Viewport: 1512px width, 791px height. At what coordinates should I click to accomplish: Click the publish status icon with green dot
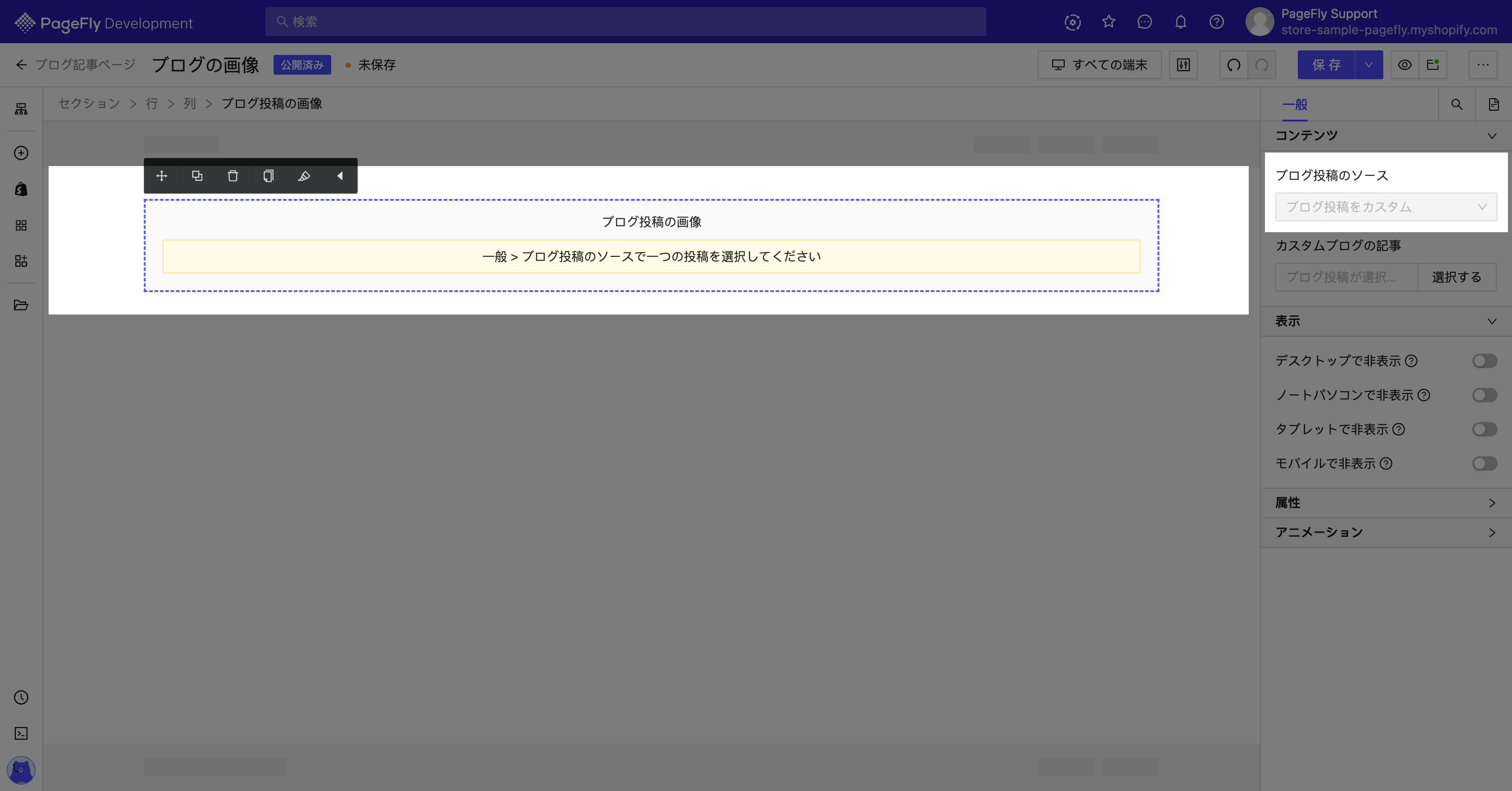(1433, 64)
